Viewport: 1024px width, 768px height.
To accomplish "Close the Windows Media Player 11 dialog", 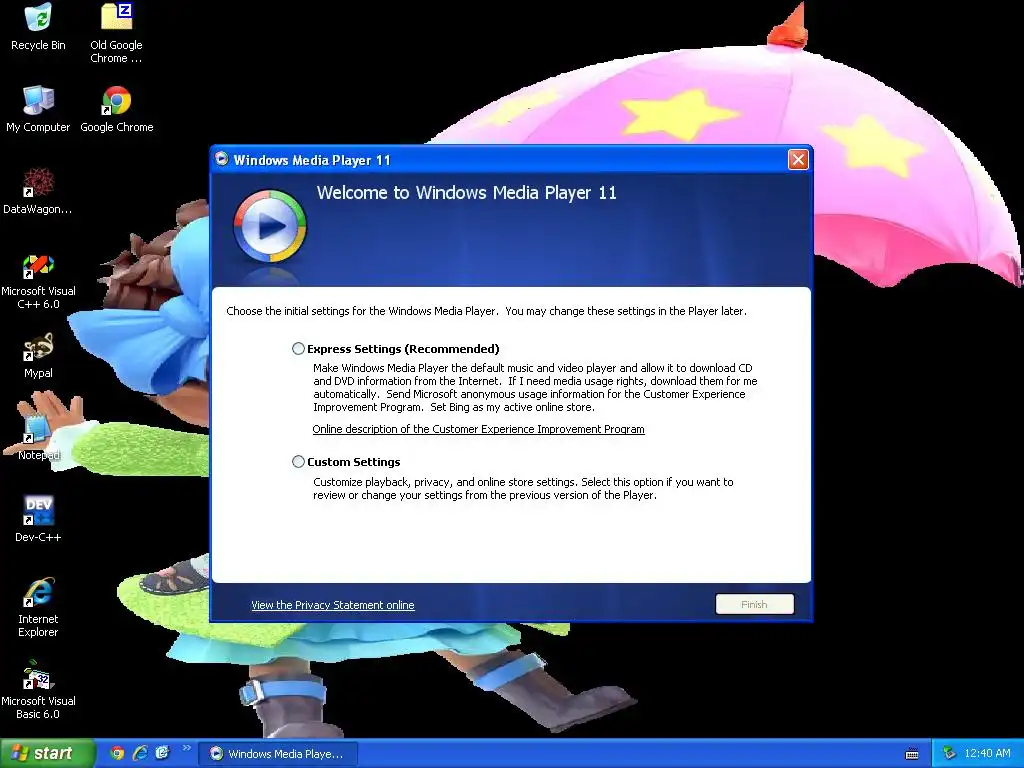I will (798, 159).
